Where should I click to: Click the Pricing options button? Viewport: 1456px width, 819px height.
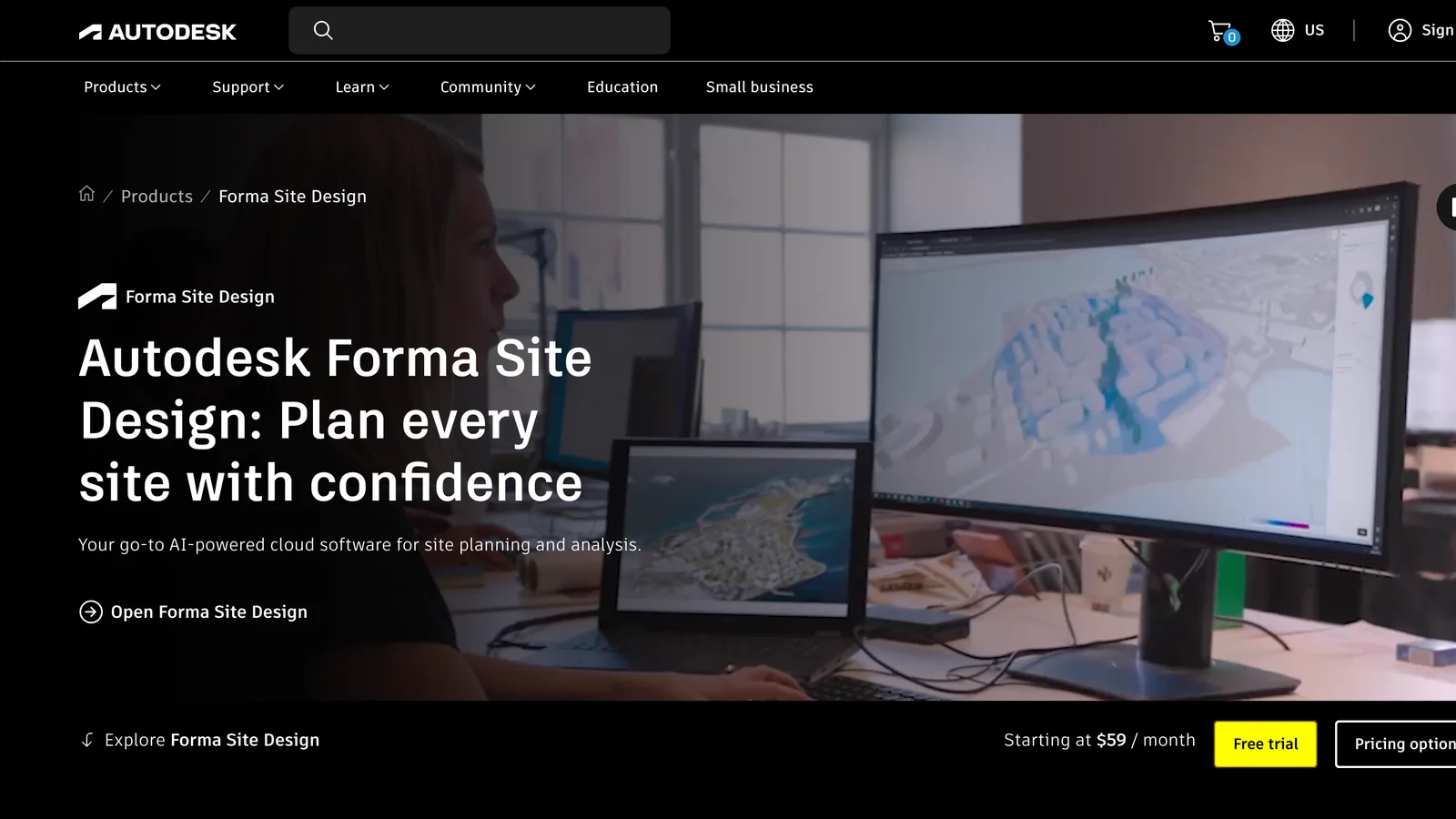pos(1396,744)
